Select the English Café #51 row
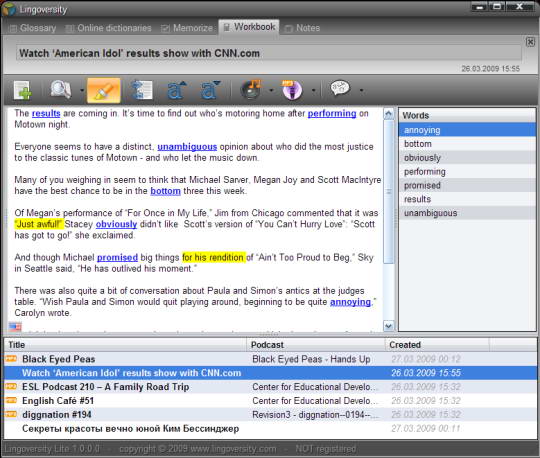 click(270, 400)
